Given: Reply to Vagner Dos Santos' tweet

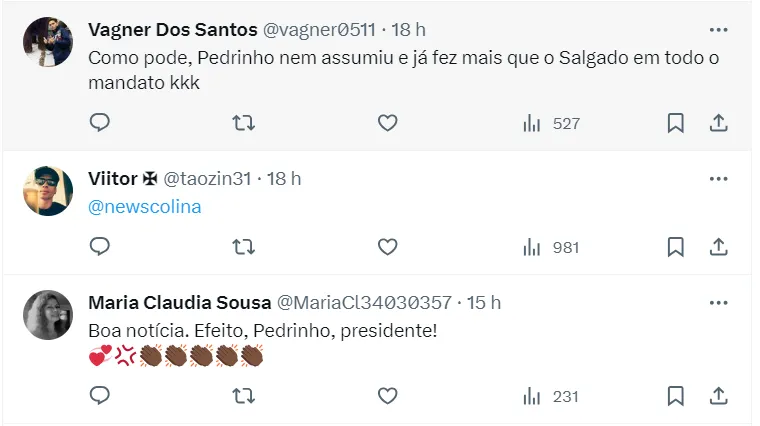Looking at the screenshot, I should point(99,123).
